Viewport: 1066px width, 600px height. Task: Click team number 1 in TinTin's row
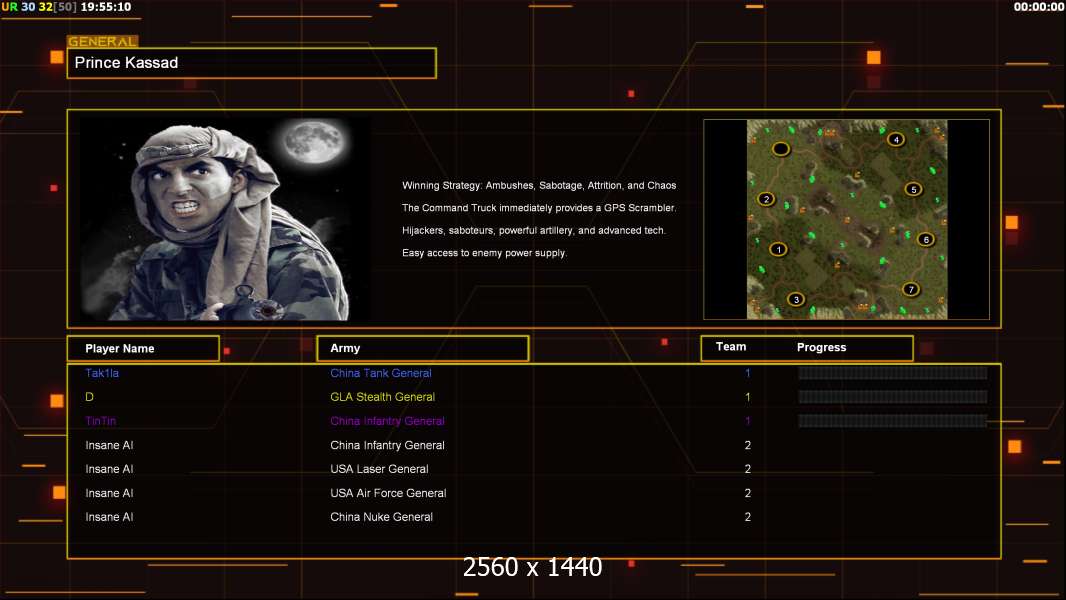pyautogui.click(x=748, y=421)
